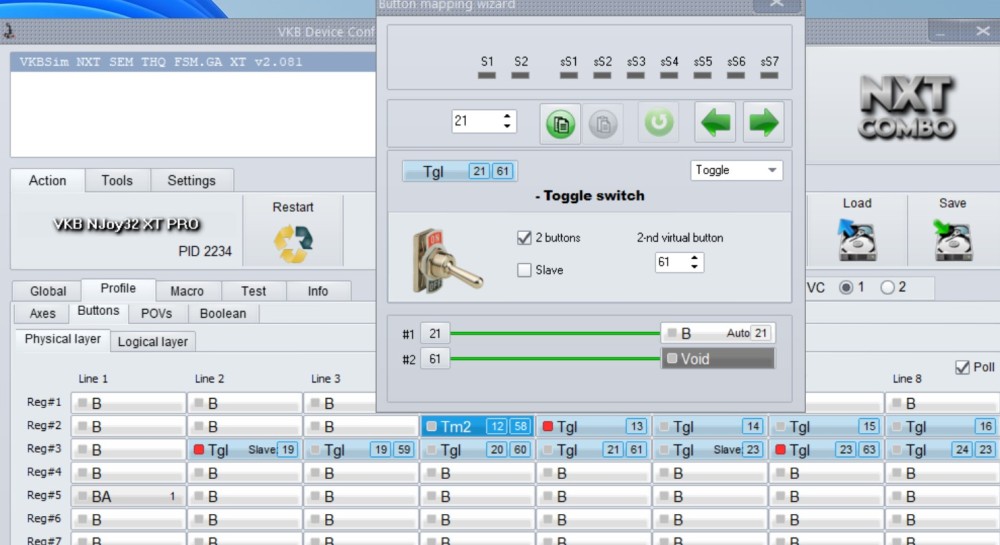Open the Buttons sub-tab

click(x=98, y=311)
